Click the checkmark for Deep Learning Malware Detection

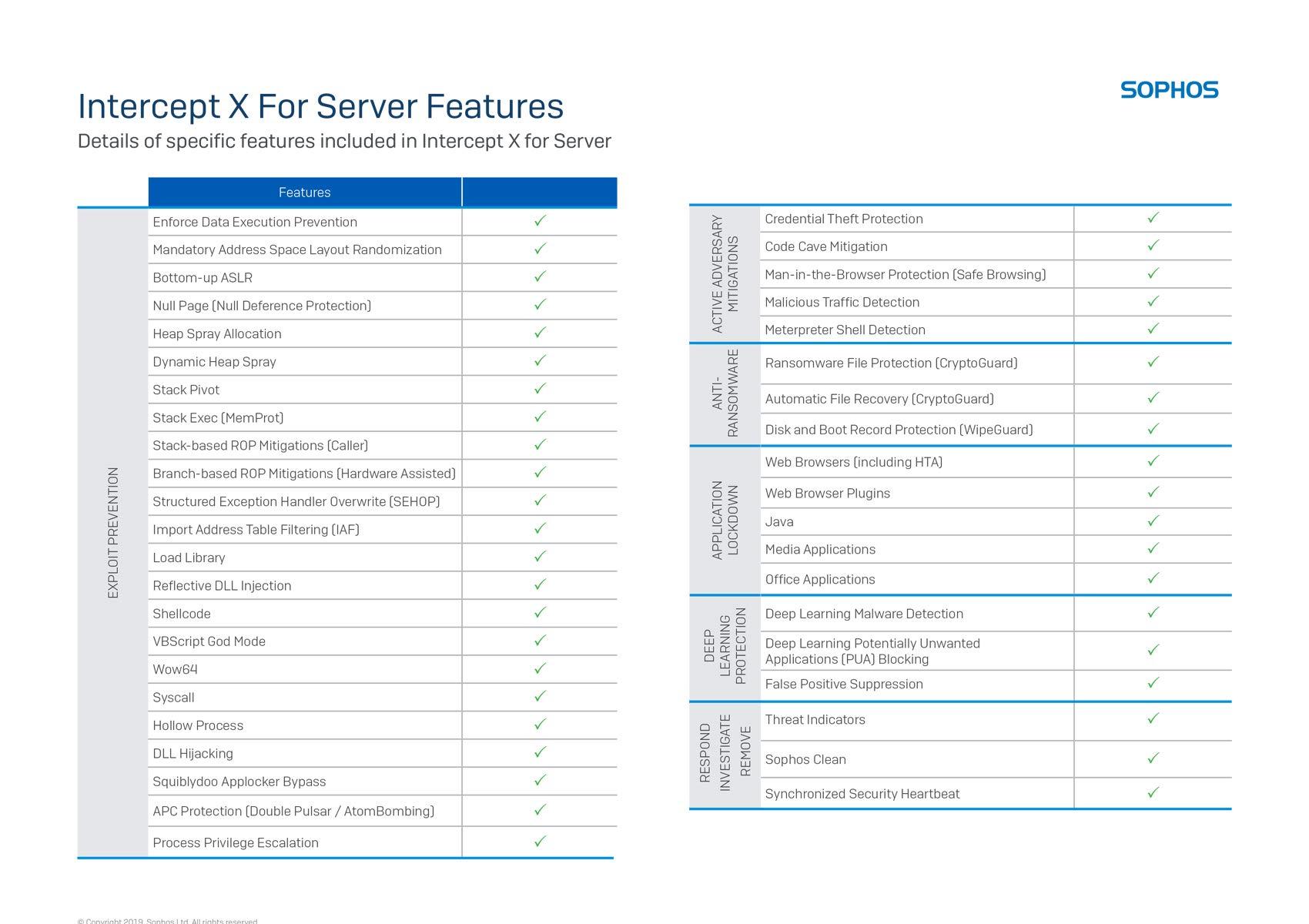[x=1152, y=613]
